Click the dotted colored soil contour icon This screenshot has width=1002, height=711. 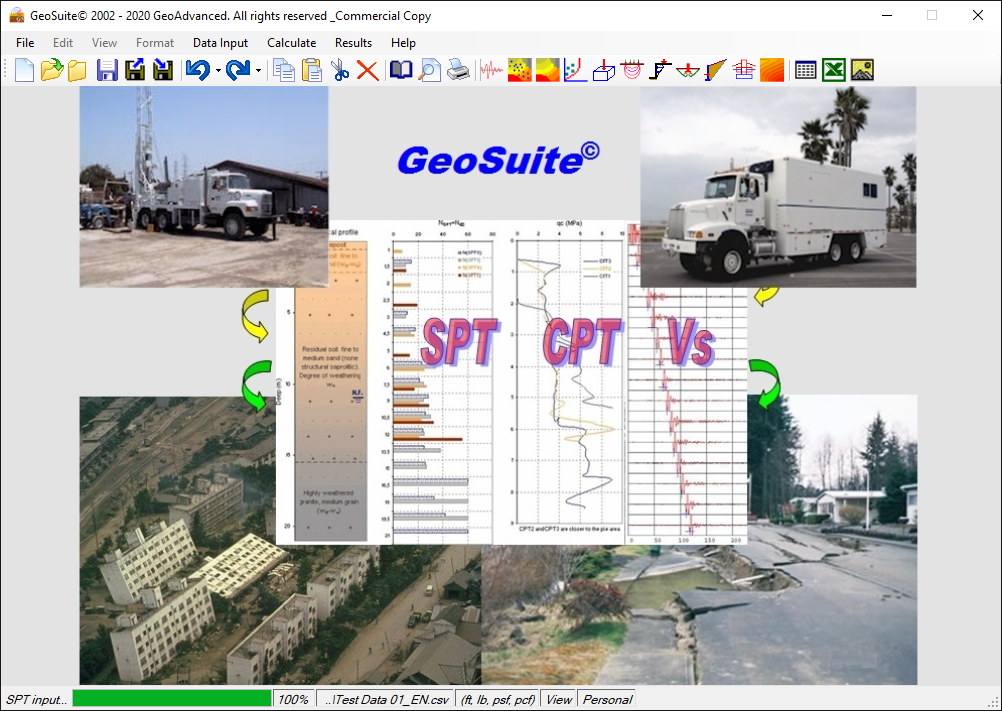pyautogui.click(x=520, y=70)
